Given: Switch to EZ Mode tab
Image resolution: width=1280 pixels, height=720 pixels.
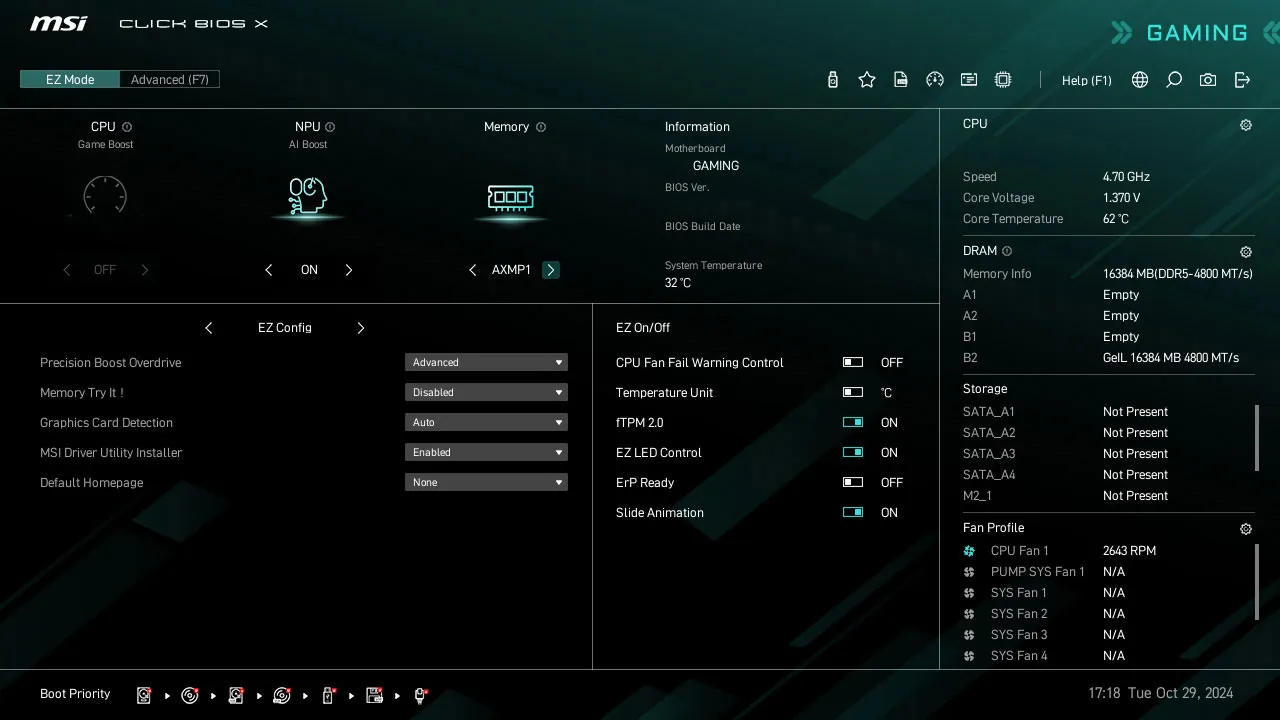Looking at the screenshot, I should click(x=70, y=79).
